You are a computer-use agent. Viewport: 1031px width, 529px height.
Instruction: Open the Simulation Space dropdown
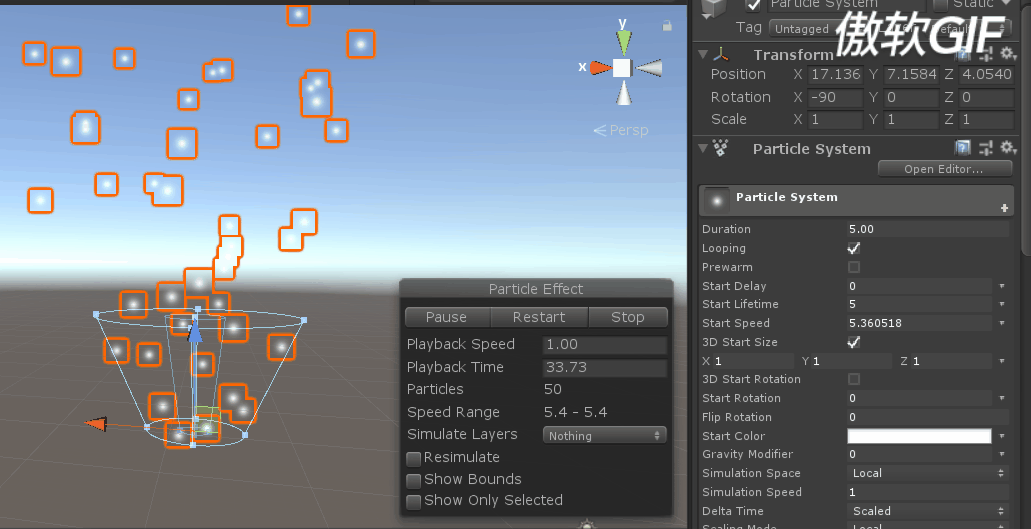click(928, 473)
